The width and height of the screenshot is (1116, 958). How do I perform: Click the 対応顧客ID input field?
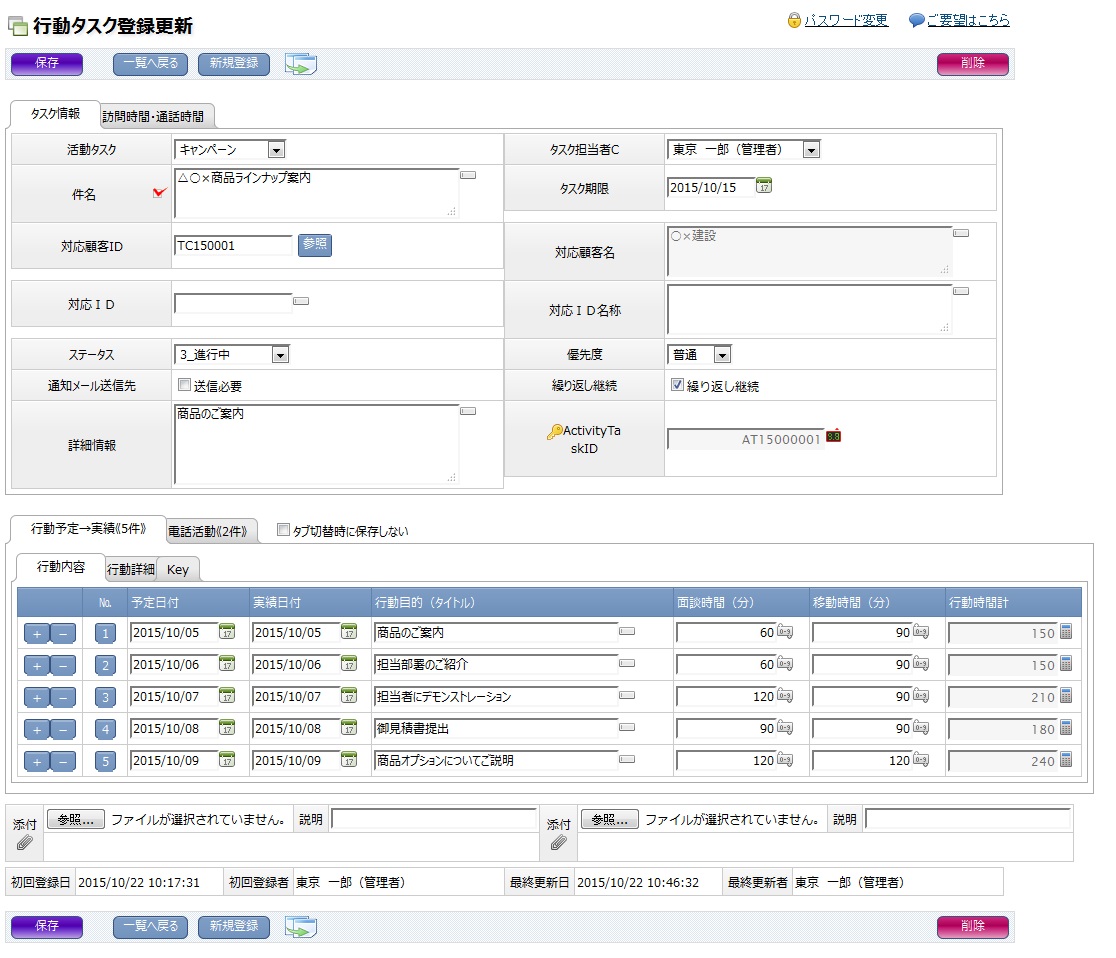coord(233,245)
